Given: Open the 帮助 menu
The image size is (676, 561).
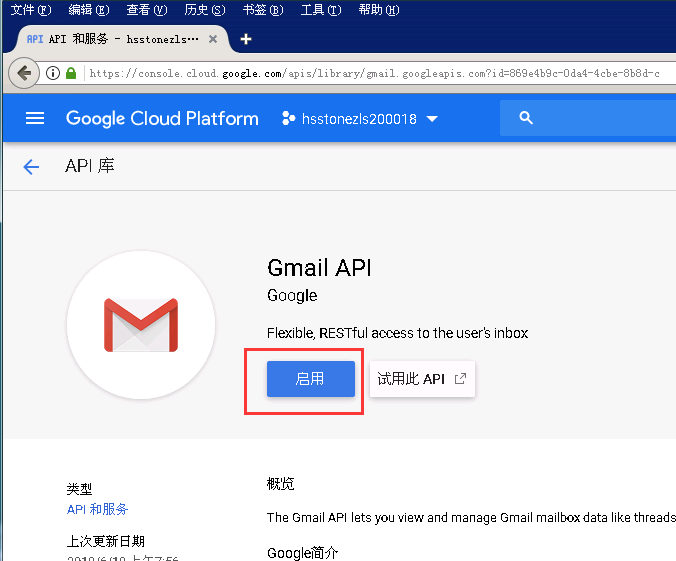Looking at the screenshot, I should point(379,9).
